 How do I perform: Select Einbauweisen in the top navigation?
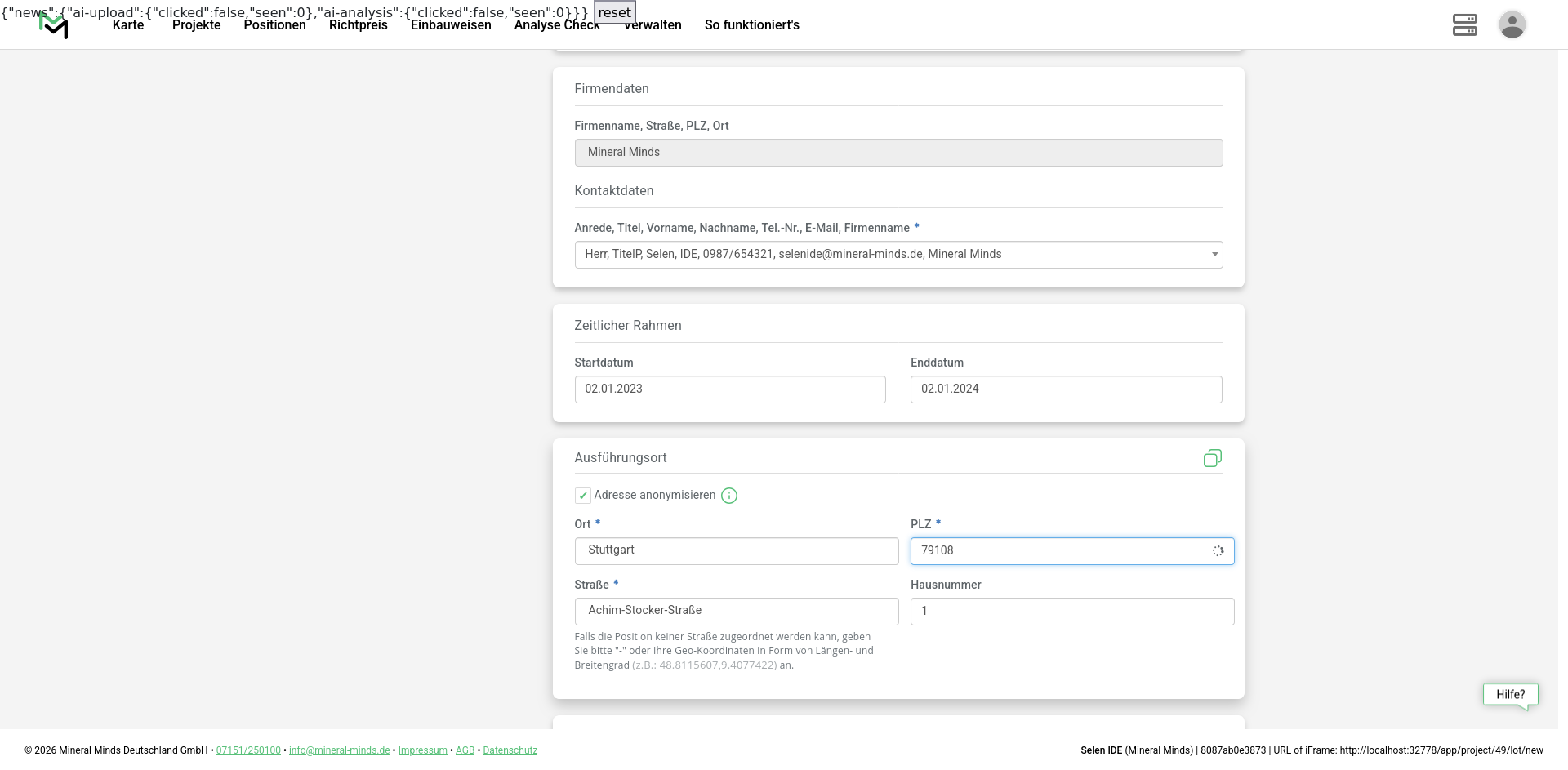tap(451, 25)
